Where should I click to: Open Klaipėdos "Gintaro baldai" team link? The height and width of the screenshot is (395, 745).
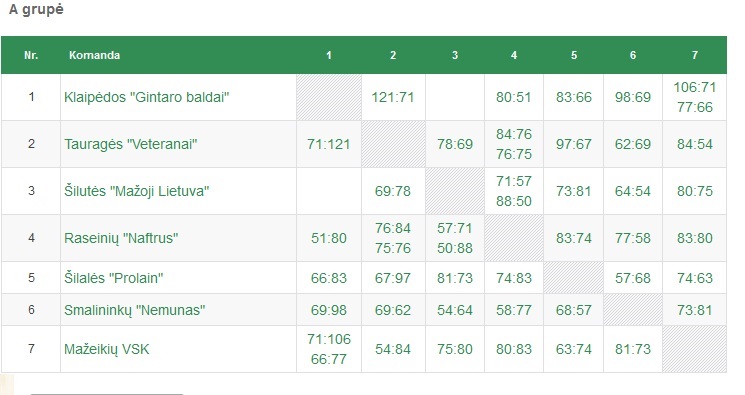point(146,97)
